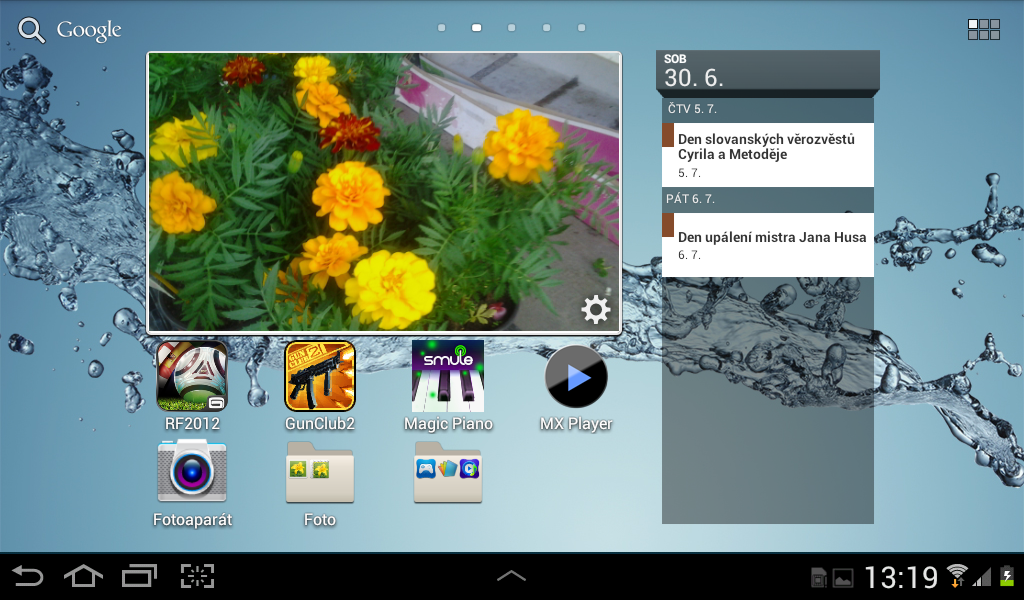Tap the marigold photo in the widget
The image size is (1024, 600).
(x=383, y=190)
